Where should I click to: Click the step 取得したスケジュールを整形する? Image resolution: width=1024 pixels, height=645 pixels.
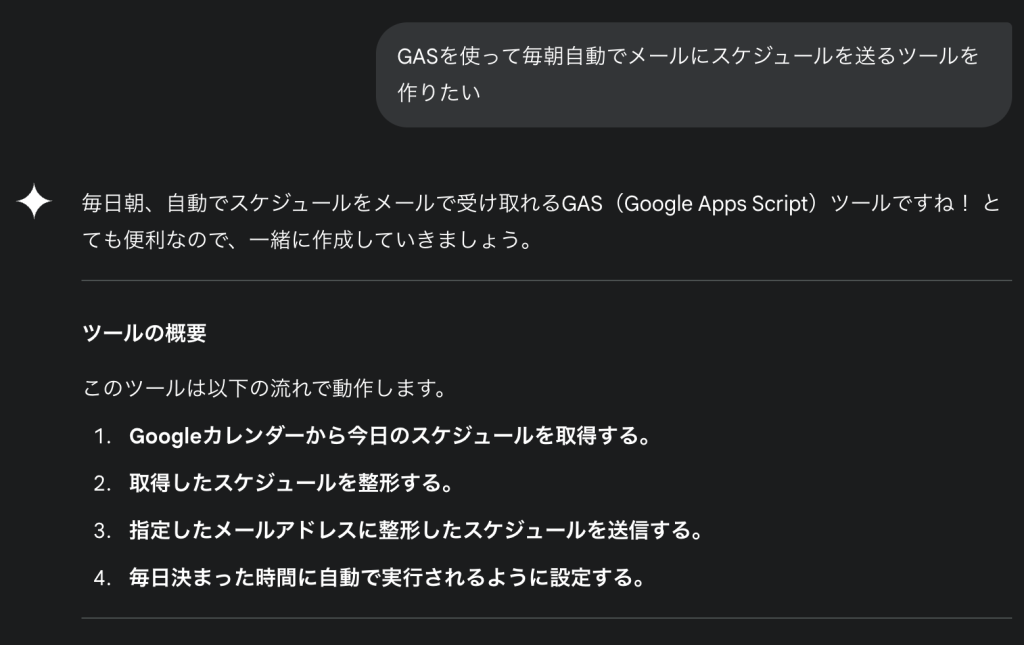point(291,484)
